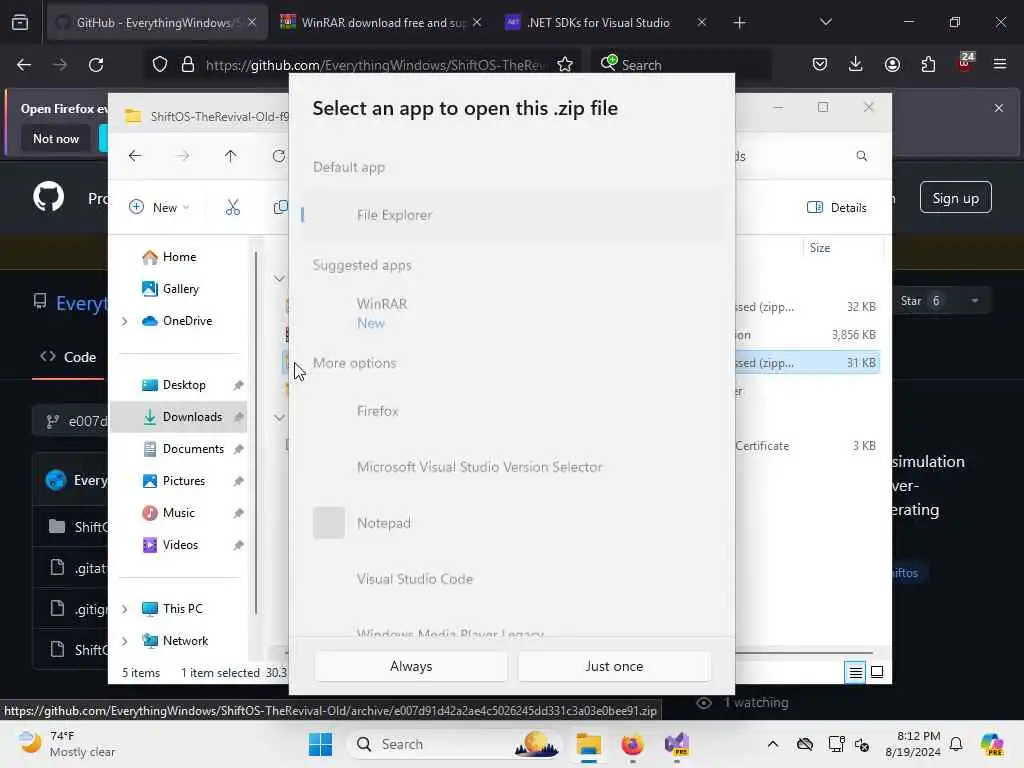This screenshot has width=1024, height=768.
Task: Toggle the Details pane button
Action: (x=837, y=208)
